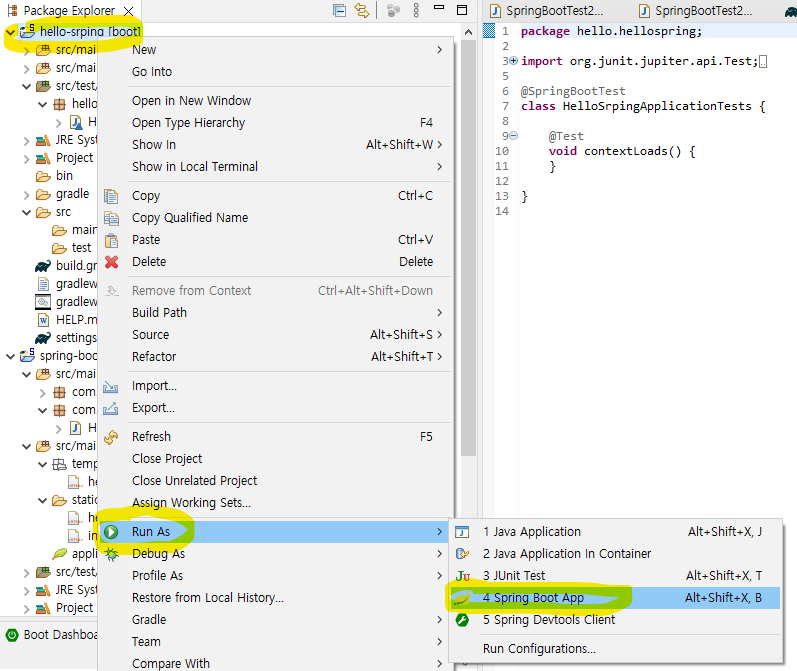Open the Boot Dashboard view
The width and height of the screenshot is (797, 671).
point(60,635)
